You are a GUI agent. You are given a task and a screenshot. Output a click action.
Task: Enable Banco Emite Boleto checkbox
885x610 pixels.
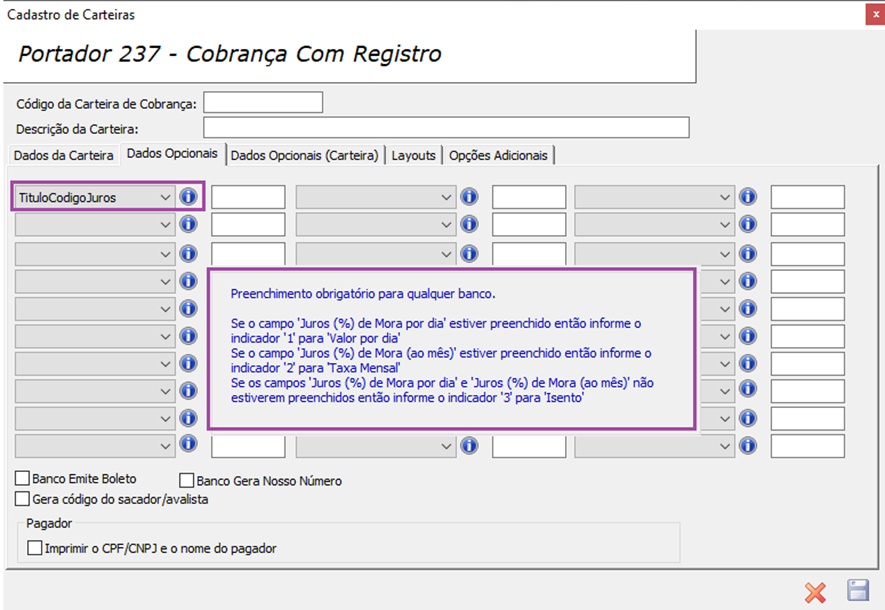tap(23, 479)
